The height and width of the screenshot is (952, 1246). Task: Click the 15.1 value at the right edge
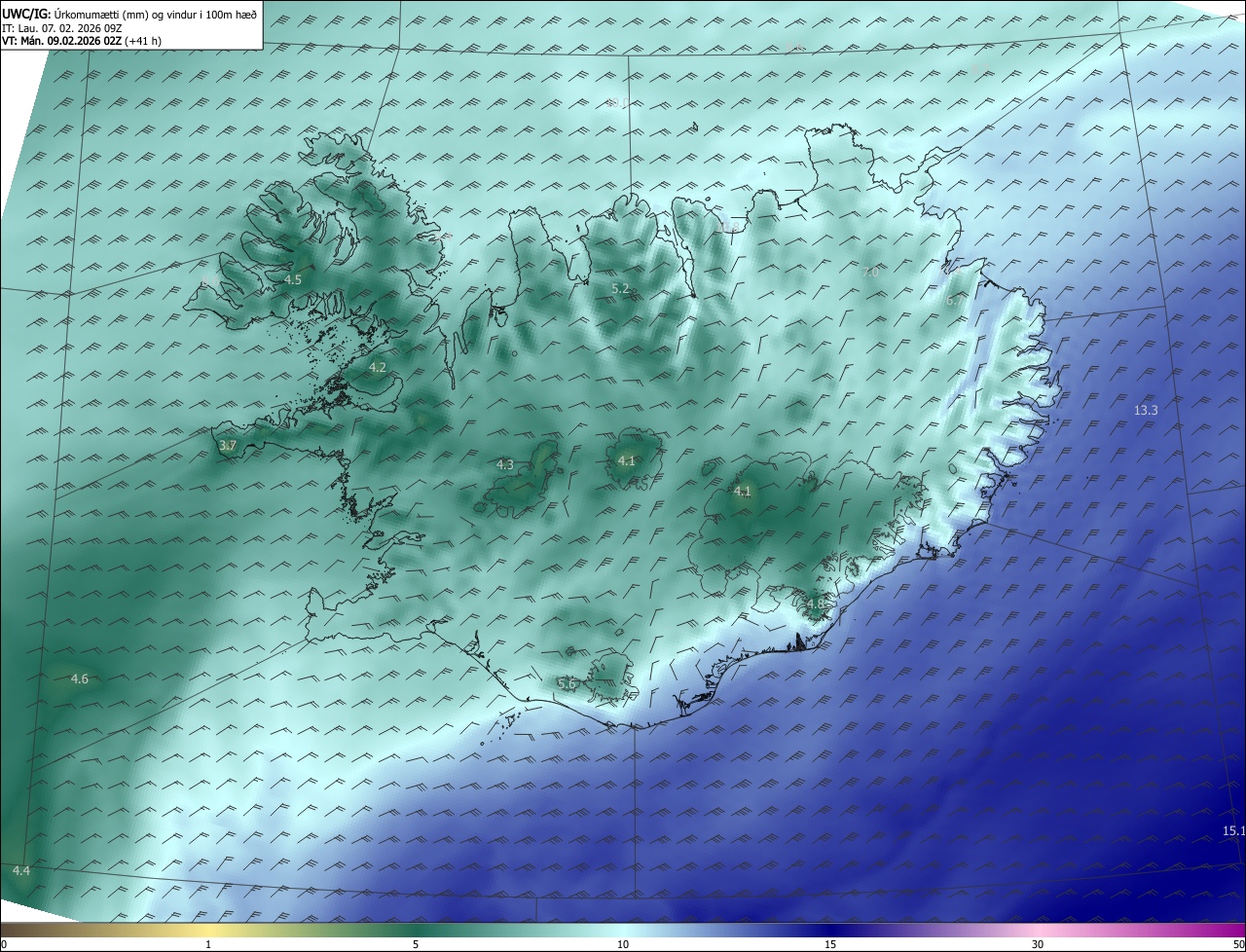[1233, 830]
